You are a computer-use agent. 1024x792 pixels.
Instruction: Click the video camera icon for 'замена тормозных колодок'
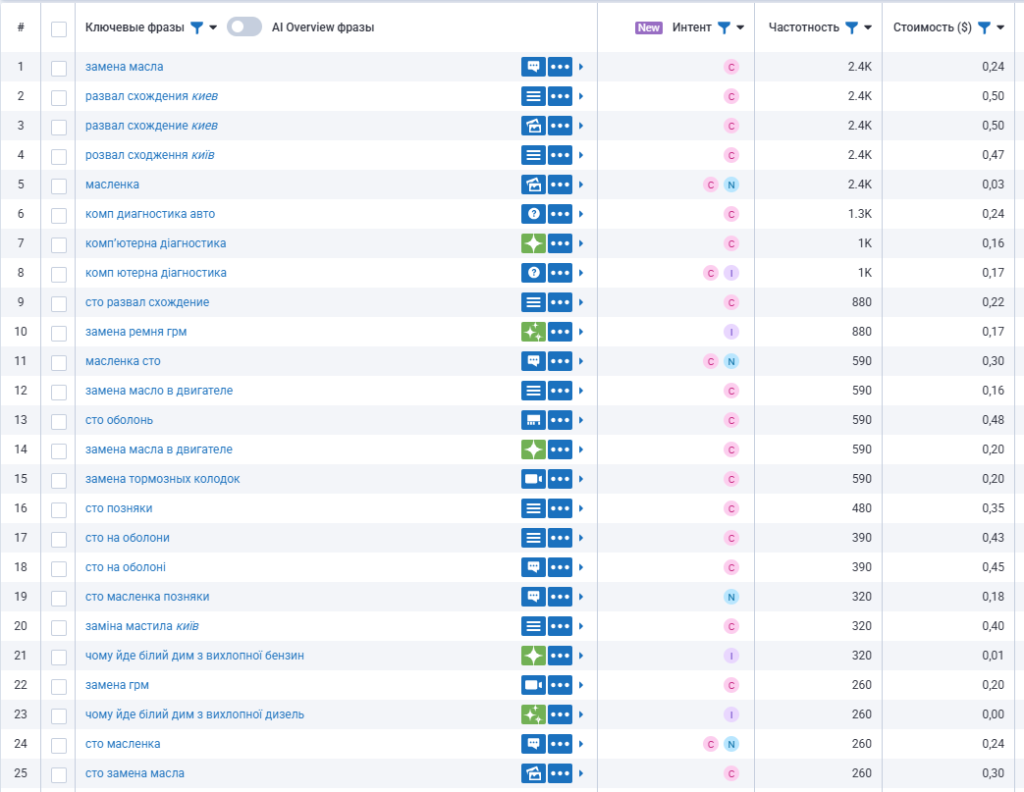(x=533, y=479)
